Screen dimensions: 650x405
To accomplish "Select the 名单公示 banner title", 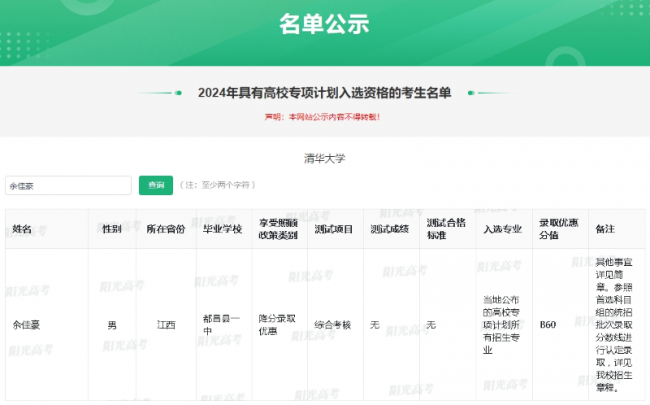I will pos(324,24).
